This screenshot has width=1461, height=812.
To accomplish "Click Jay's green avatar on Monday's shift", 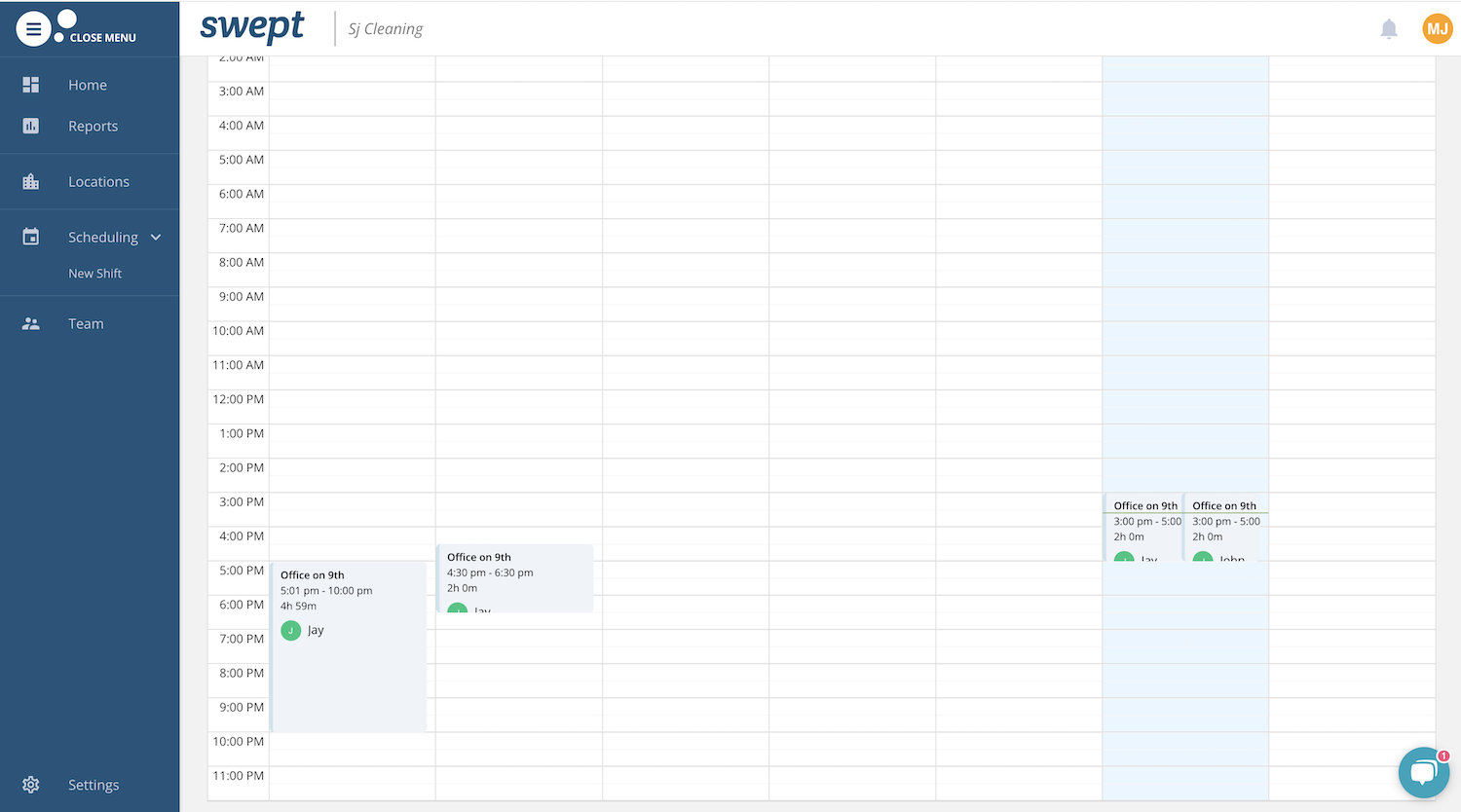I will [290, 630].
